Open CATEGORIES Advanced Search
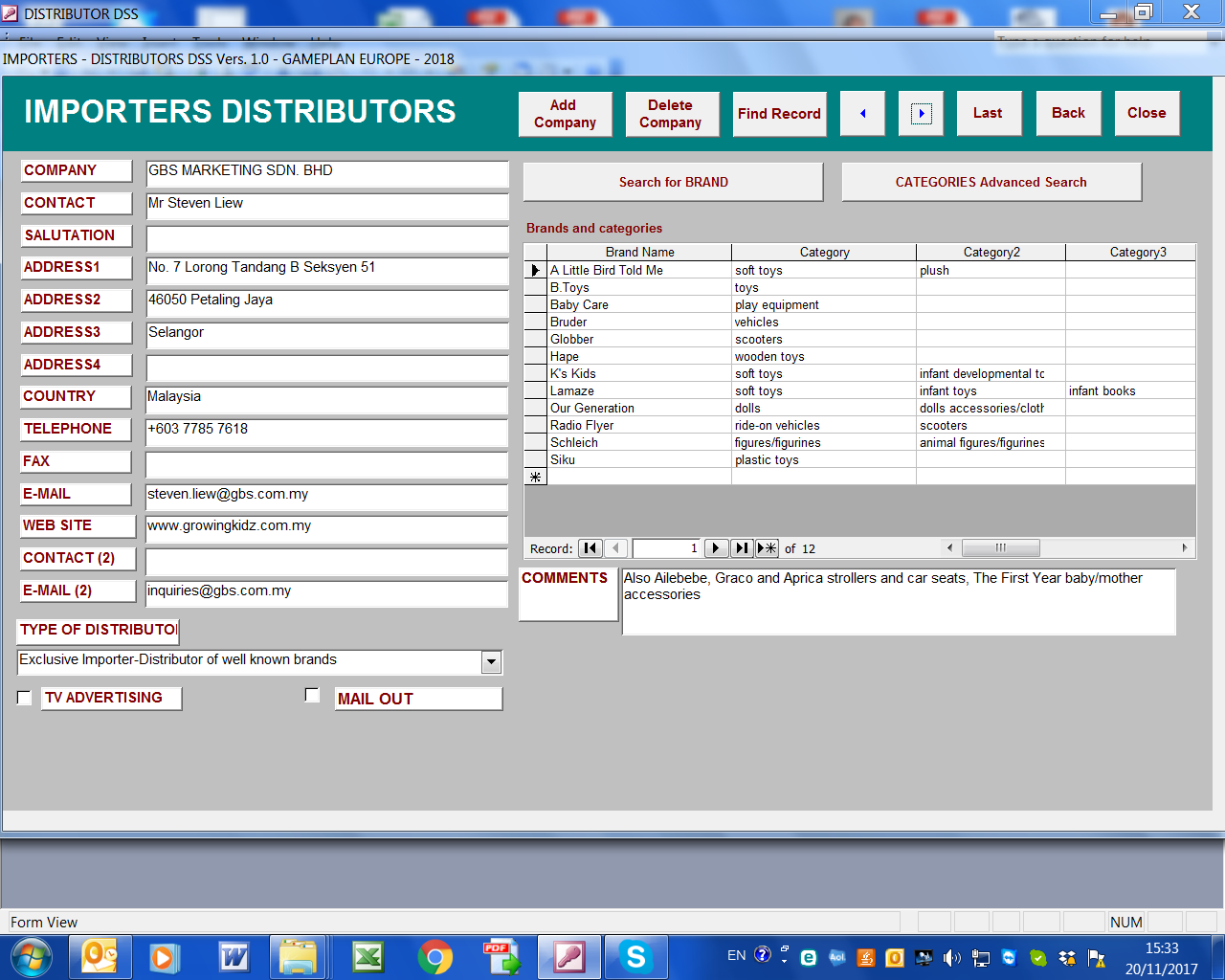The width and height of the screenshot is (1225, 980). [x=991, y=182]
